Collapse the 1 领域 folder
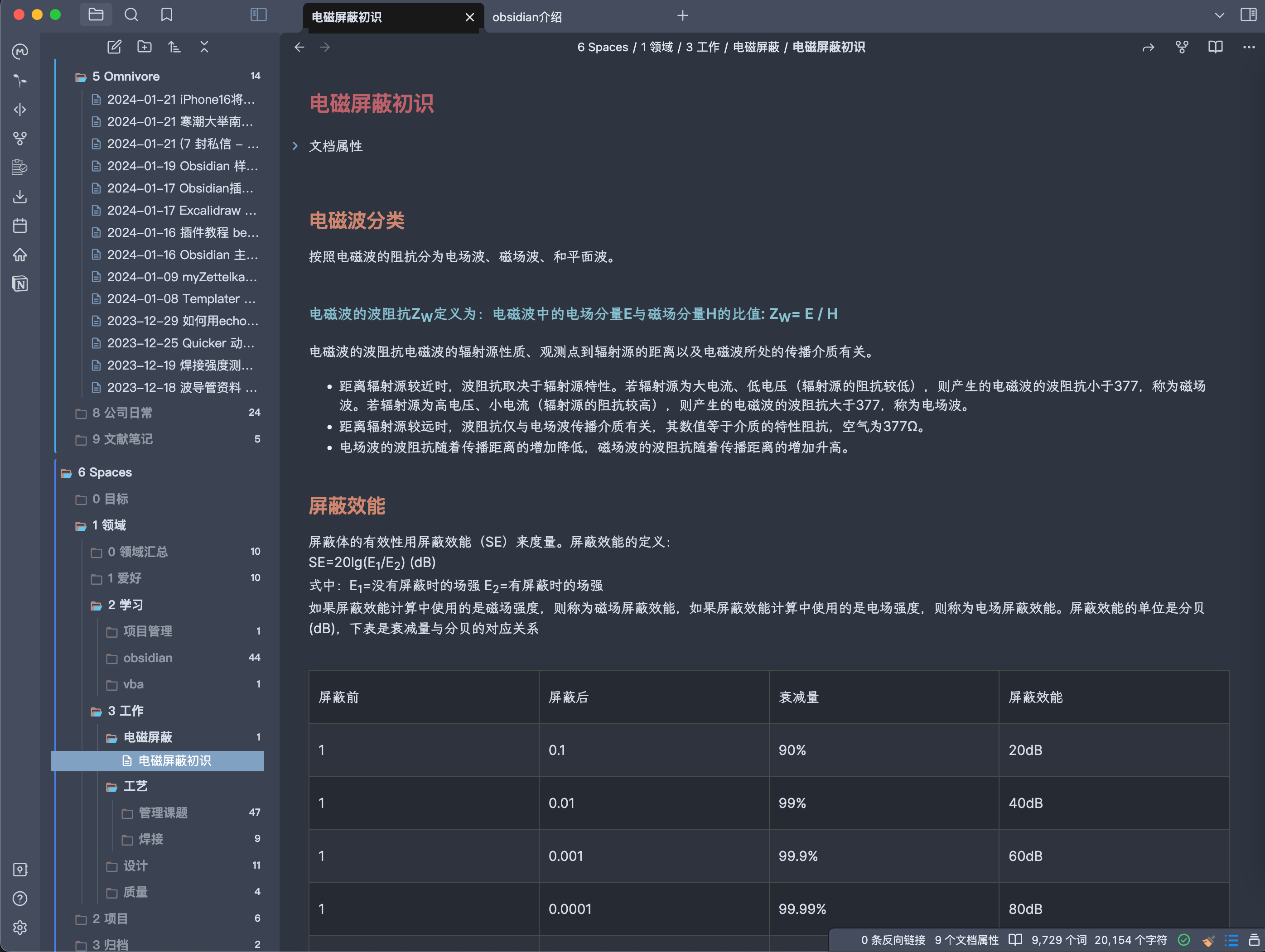The height and width of the screenshot is (952, 1265). pyautogui.click(x=168, y=525)
